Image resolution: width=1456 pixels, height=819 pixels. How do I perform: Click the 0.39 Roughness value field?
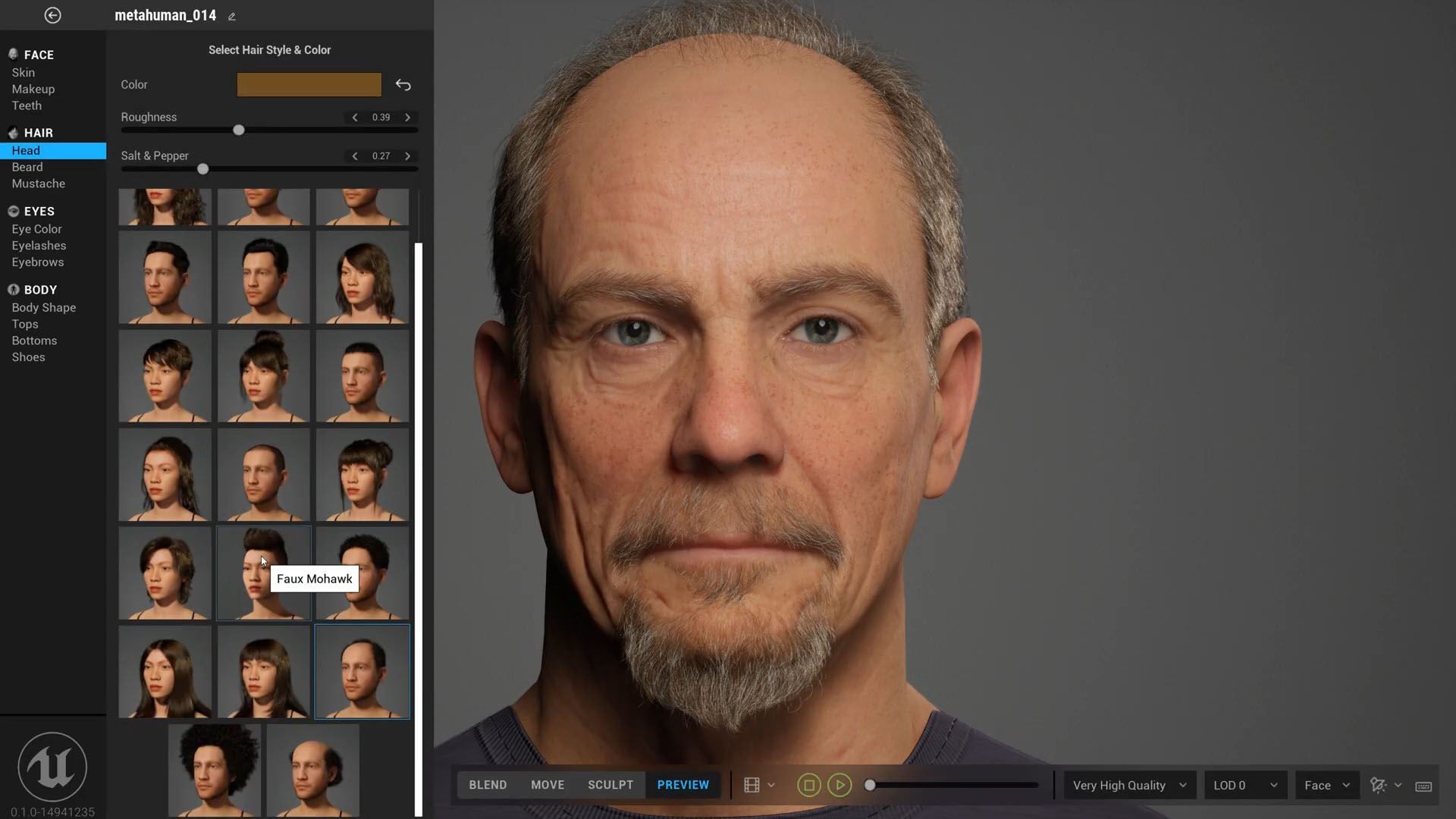click(x=381, y=118)
